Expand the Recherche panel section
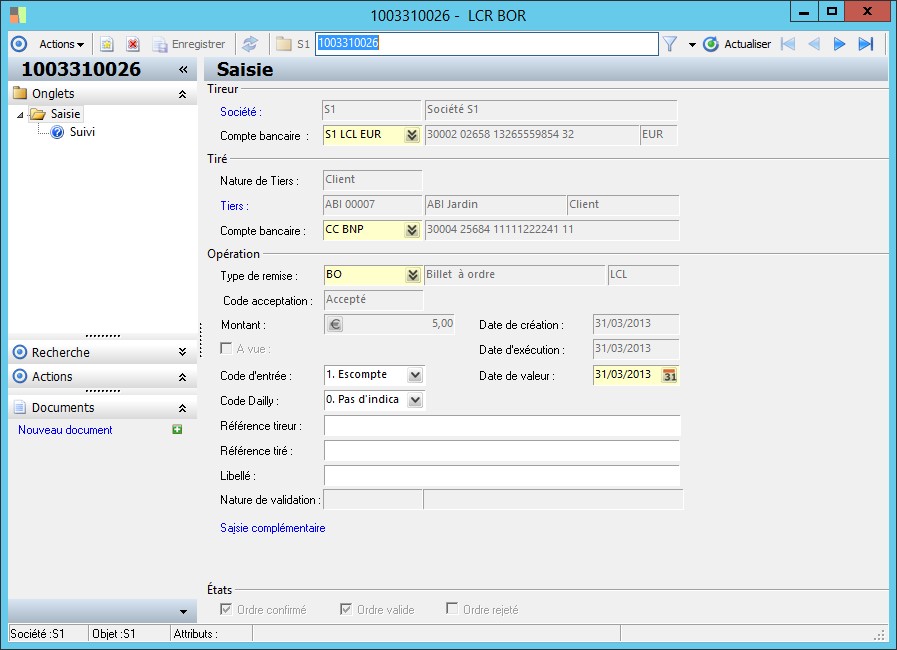897x650 pixels. coord(181,352)
